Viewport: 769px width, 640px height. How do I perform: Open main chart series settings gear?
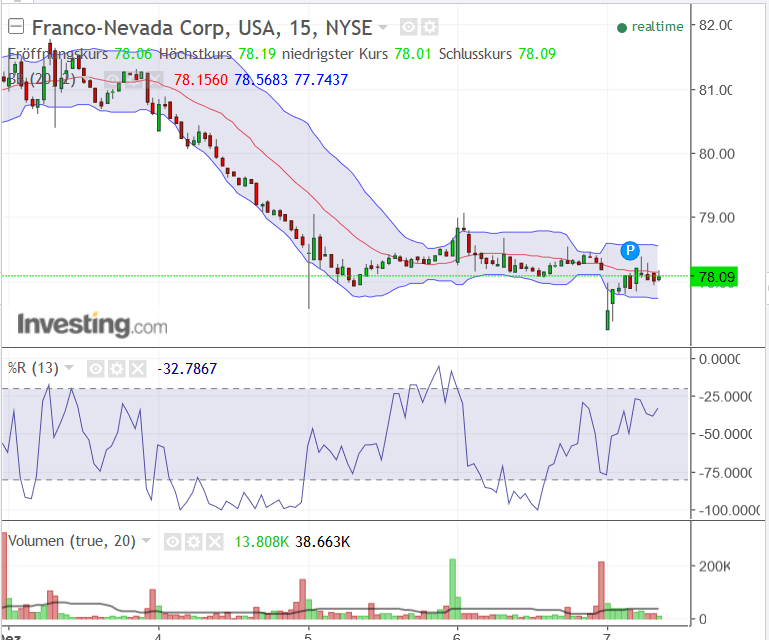tap(429, 27)
